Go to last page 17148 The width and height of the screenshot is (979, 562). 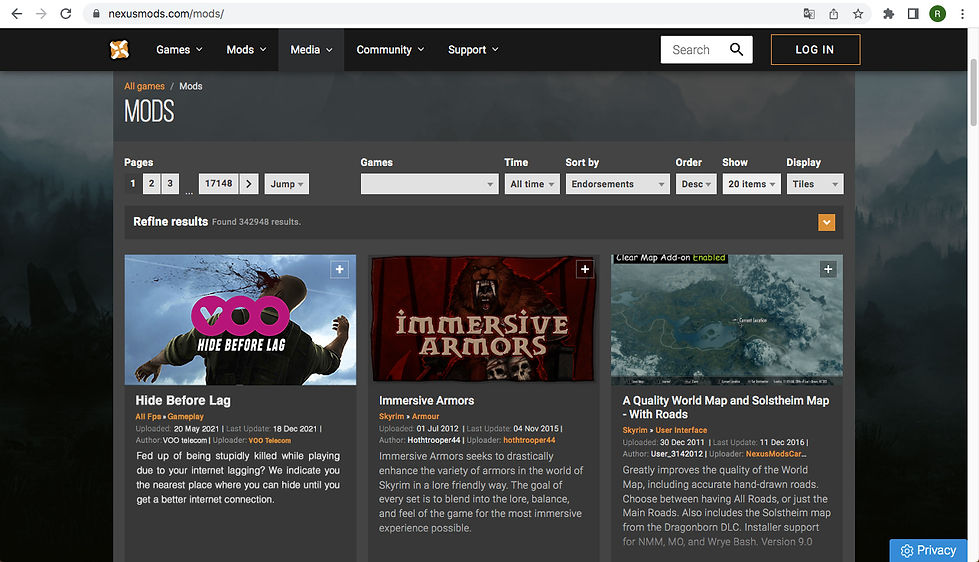pos(219,184)
